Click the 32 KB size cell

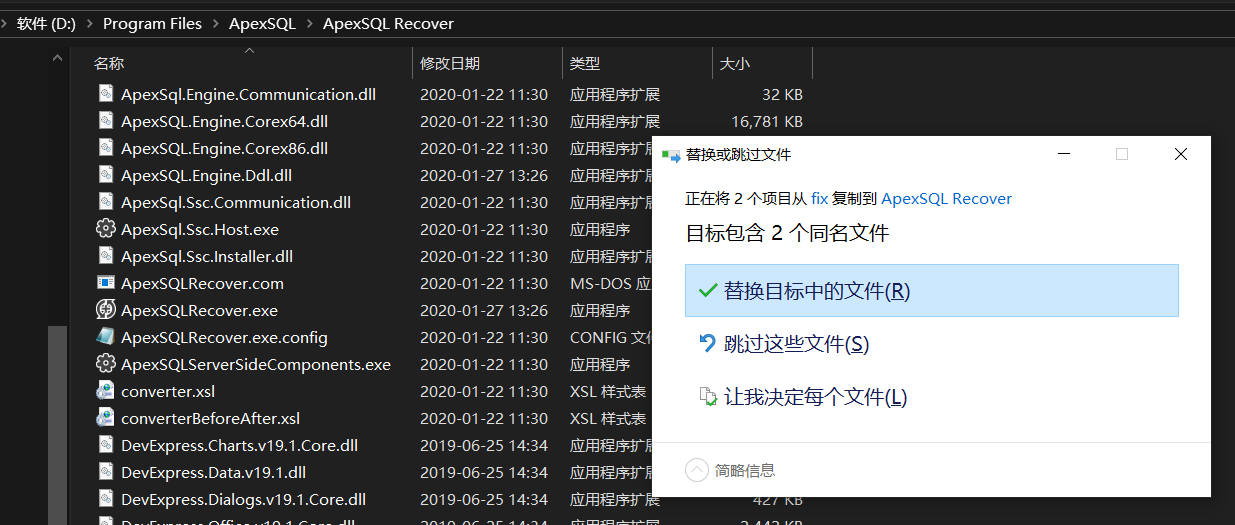pyautogui.click(x=782, y=95)
